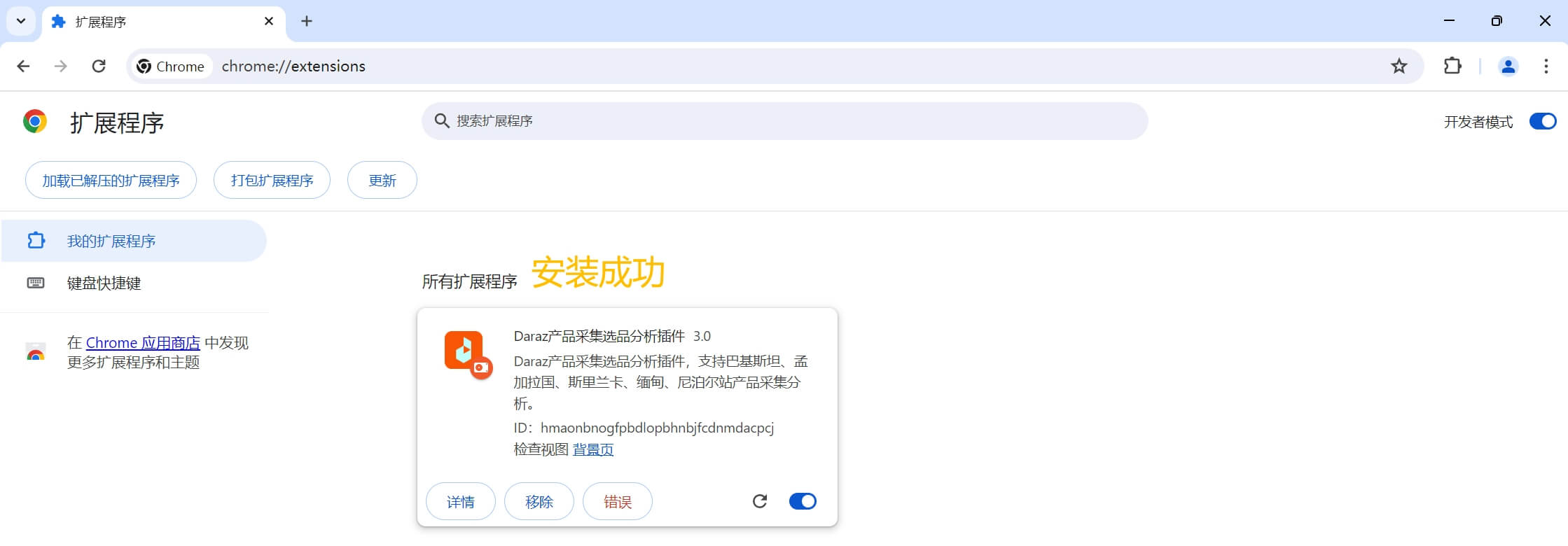
Task: Reload the Daraz extension with circular arrow
Action: [760, 501]
